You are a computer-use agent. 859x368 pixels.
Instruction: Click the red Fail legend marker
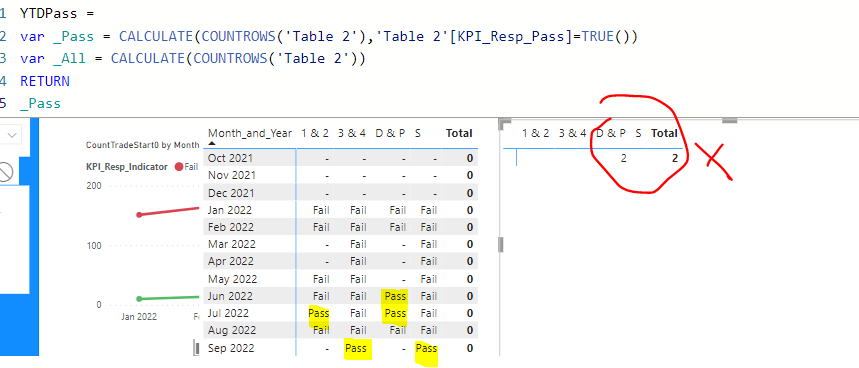coord(179,167)
